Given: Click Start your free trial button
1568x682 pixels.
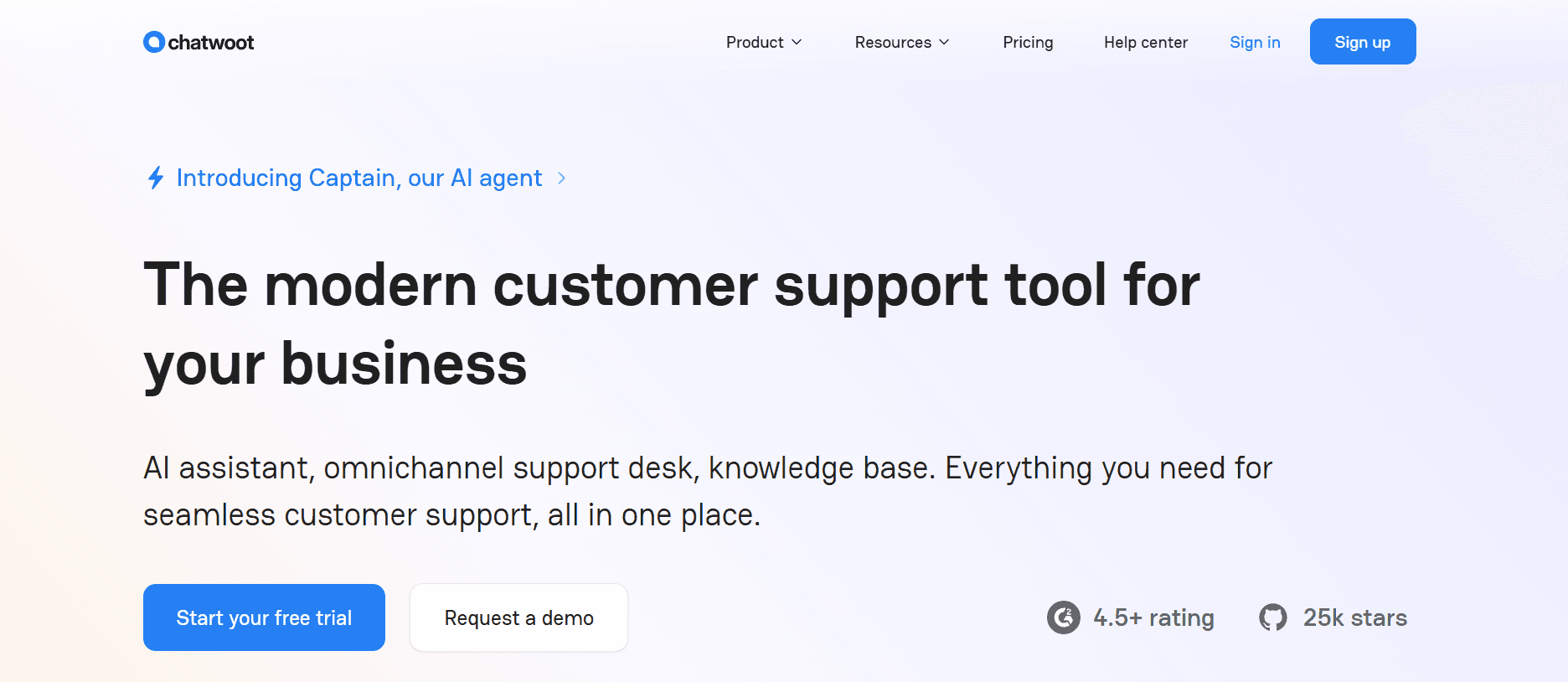Looking at the screenshot, I should click(264, 617).
